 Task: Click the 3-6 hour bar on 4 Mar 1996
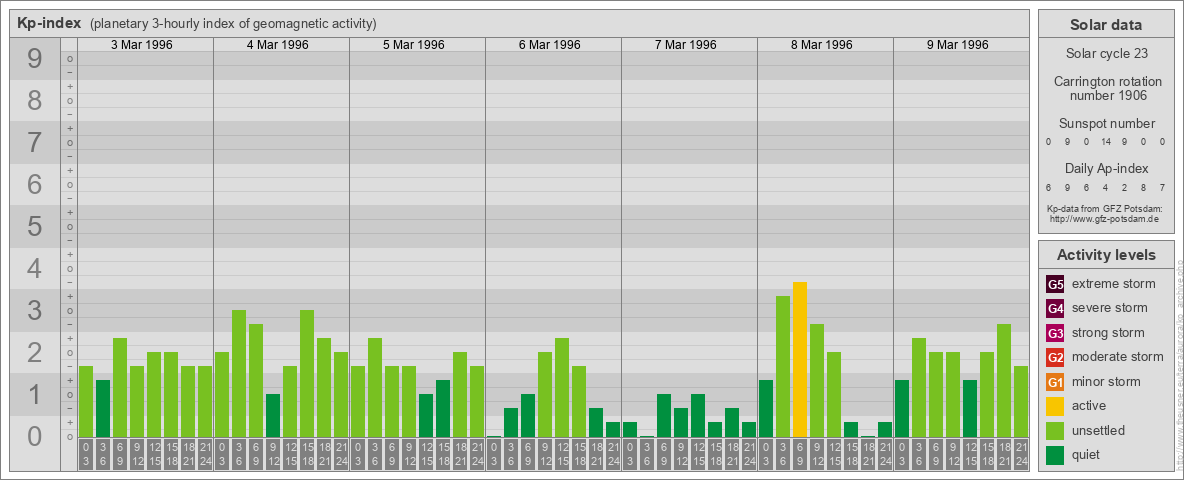tap(239, 374)
